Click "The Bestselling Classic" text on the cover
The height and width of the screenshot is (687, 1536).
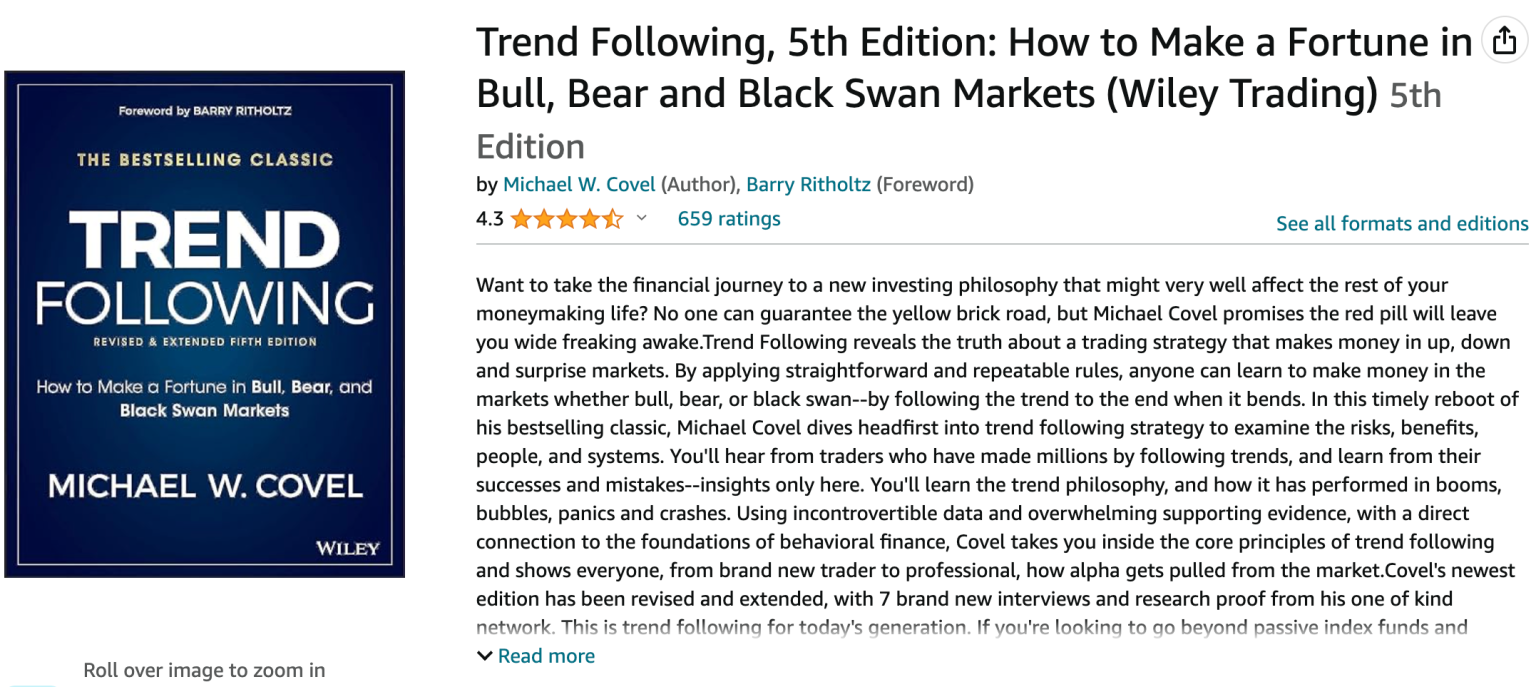[x=205, y=159]
